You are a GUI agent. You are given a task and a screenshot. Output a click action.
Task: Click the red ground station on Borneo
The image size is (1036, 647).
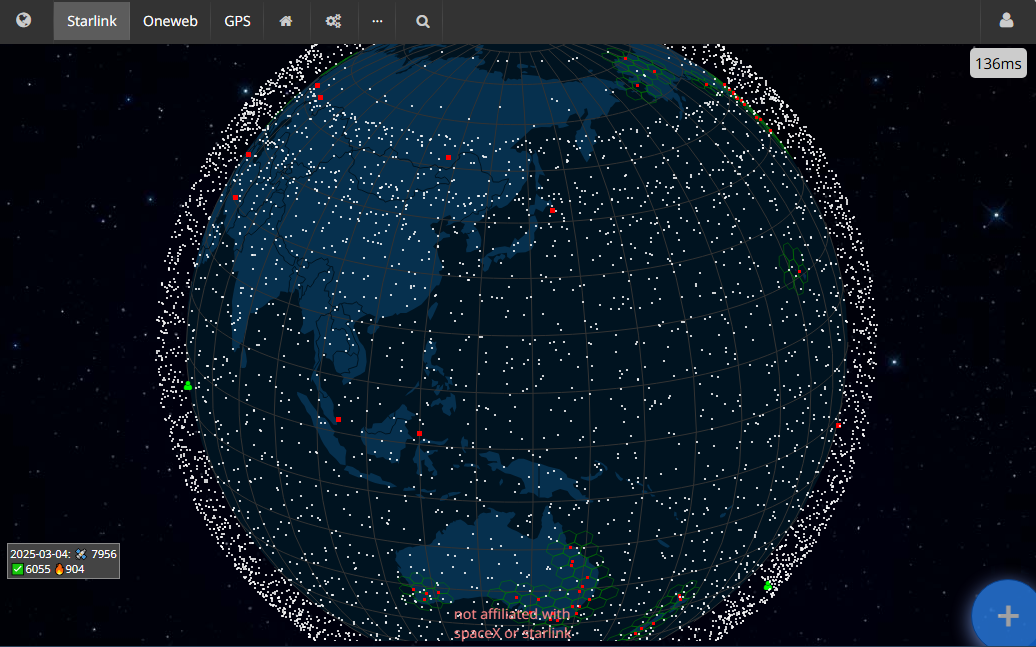[x=420, y=434]
